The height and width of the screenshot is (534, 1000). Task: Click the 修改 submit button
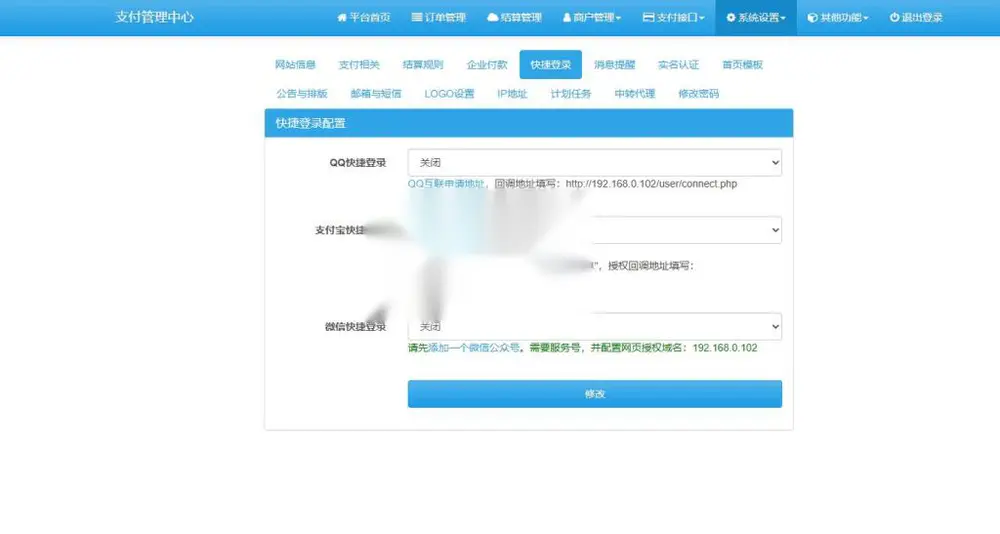[x=594, y=394]
